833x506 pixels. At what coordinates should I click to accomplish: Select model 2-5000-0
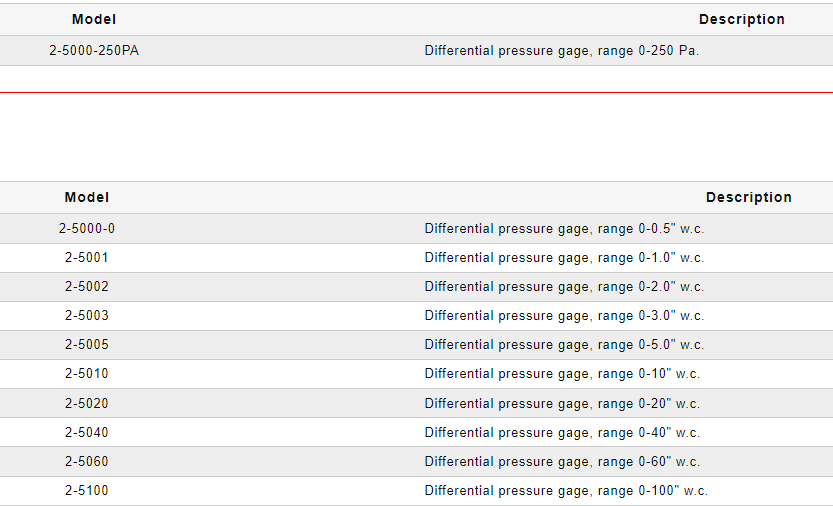(87, 228)
